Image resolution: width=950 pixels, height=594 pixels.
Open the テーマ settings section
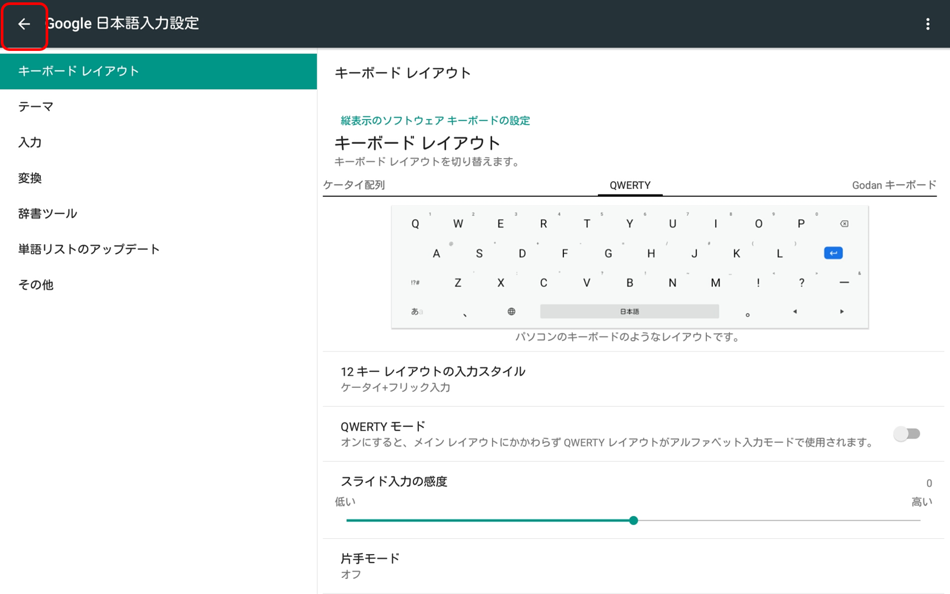[x=158, y=107]
